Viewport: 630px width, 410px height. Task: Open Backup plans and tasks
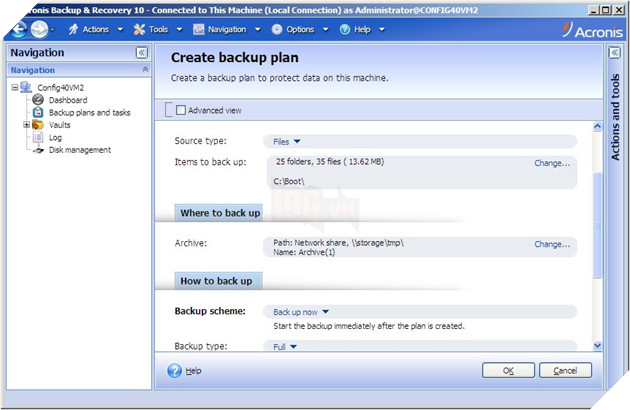pos(90,113)
